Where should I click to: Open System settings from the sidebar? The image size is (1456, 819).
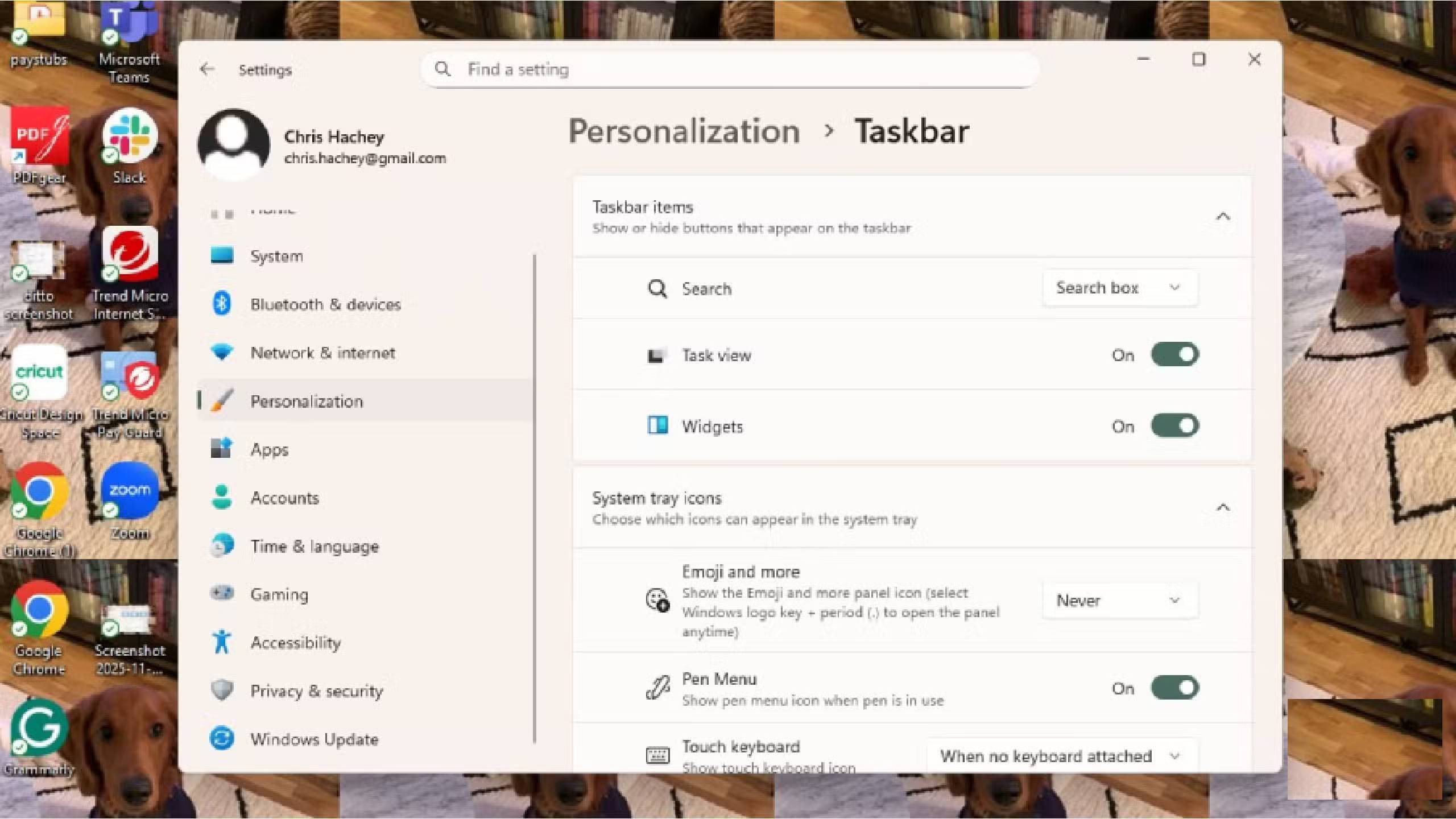[x=276, y=256]
